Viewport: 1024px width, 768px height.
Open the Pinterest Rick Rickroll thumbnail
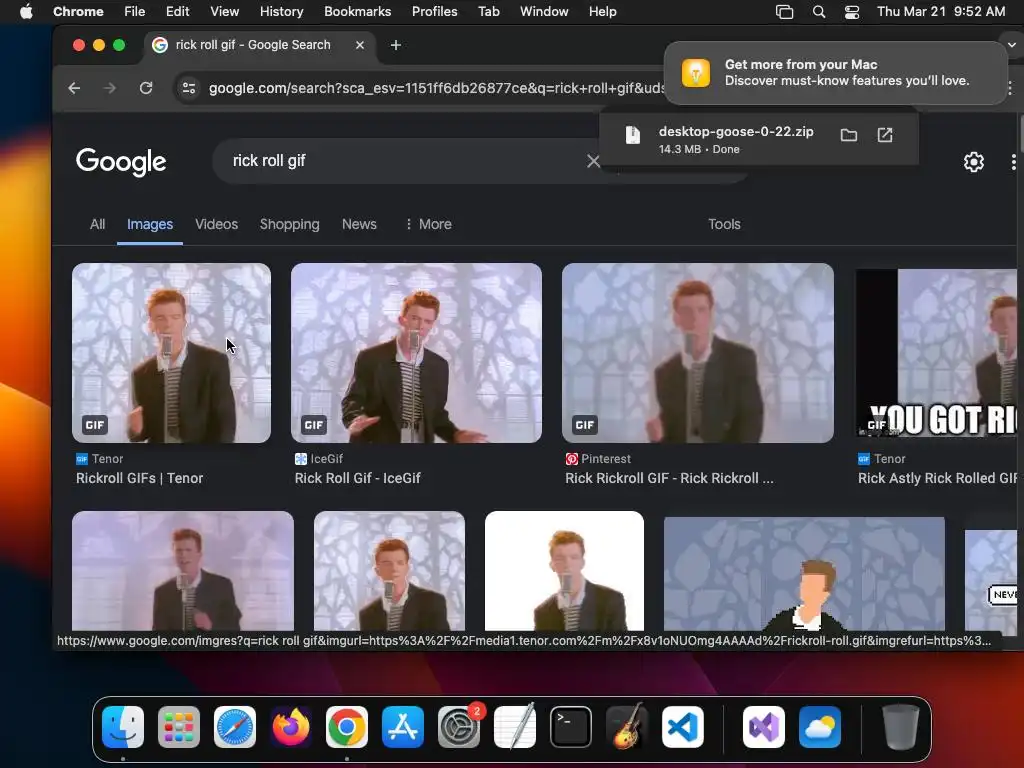(x=697, y=353)
